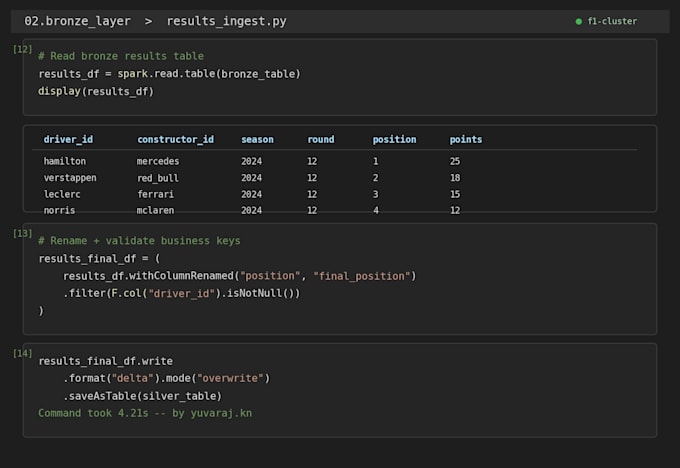This screenshot has width=680, height=468.
Task: Select the points value 25
Action: coord(455,161)
